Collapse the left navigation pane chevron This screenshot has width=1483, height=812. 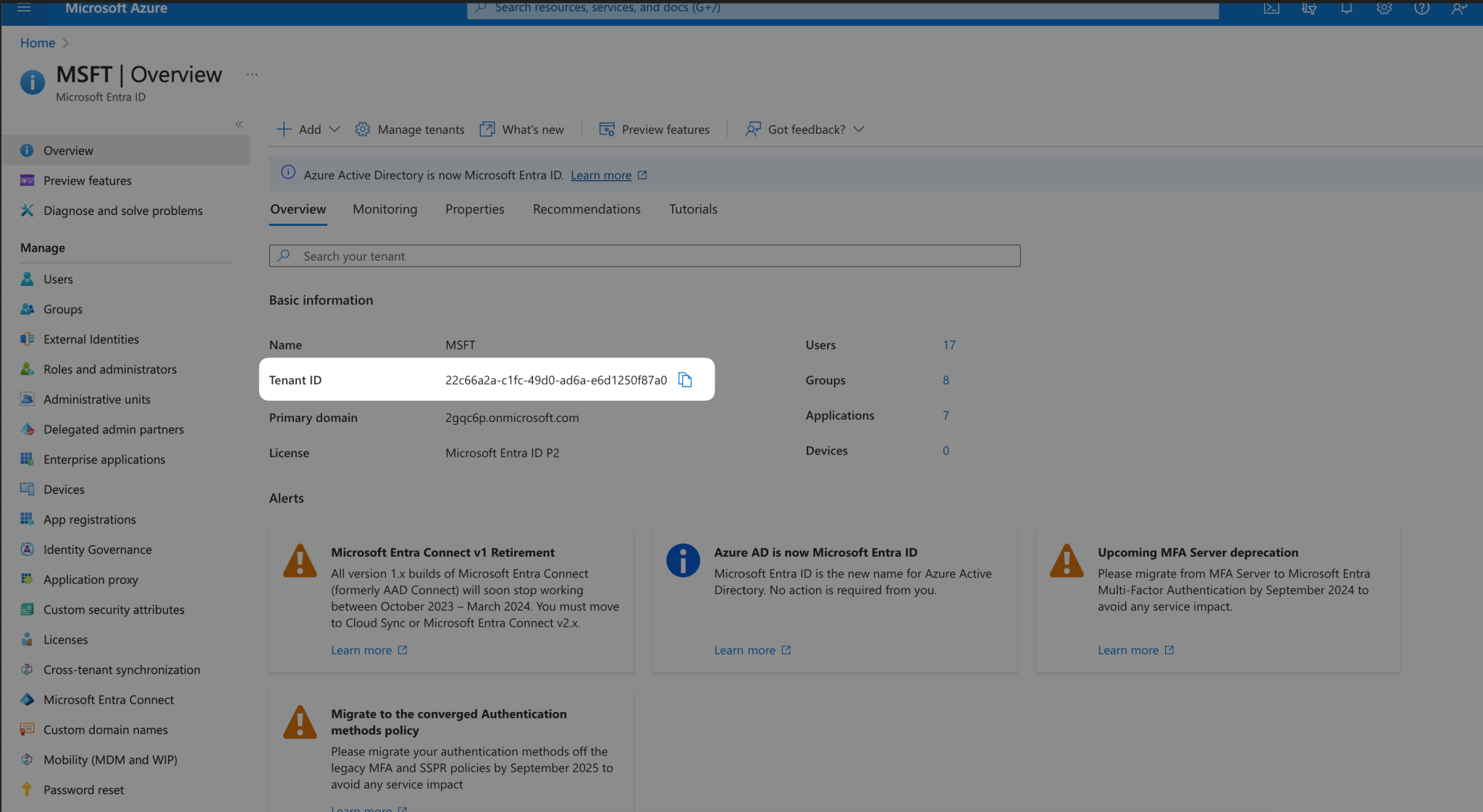[x=239, y=124]
